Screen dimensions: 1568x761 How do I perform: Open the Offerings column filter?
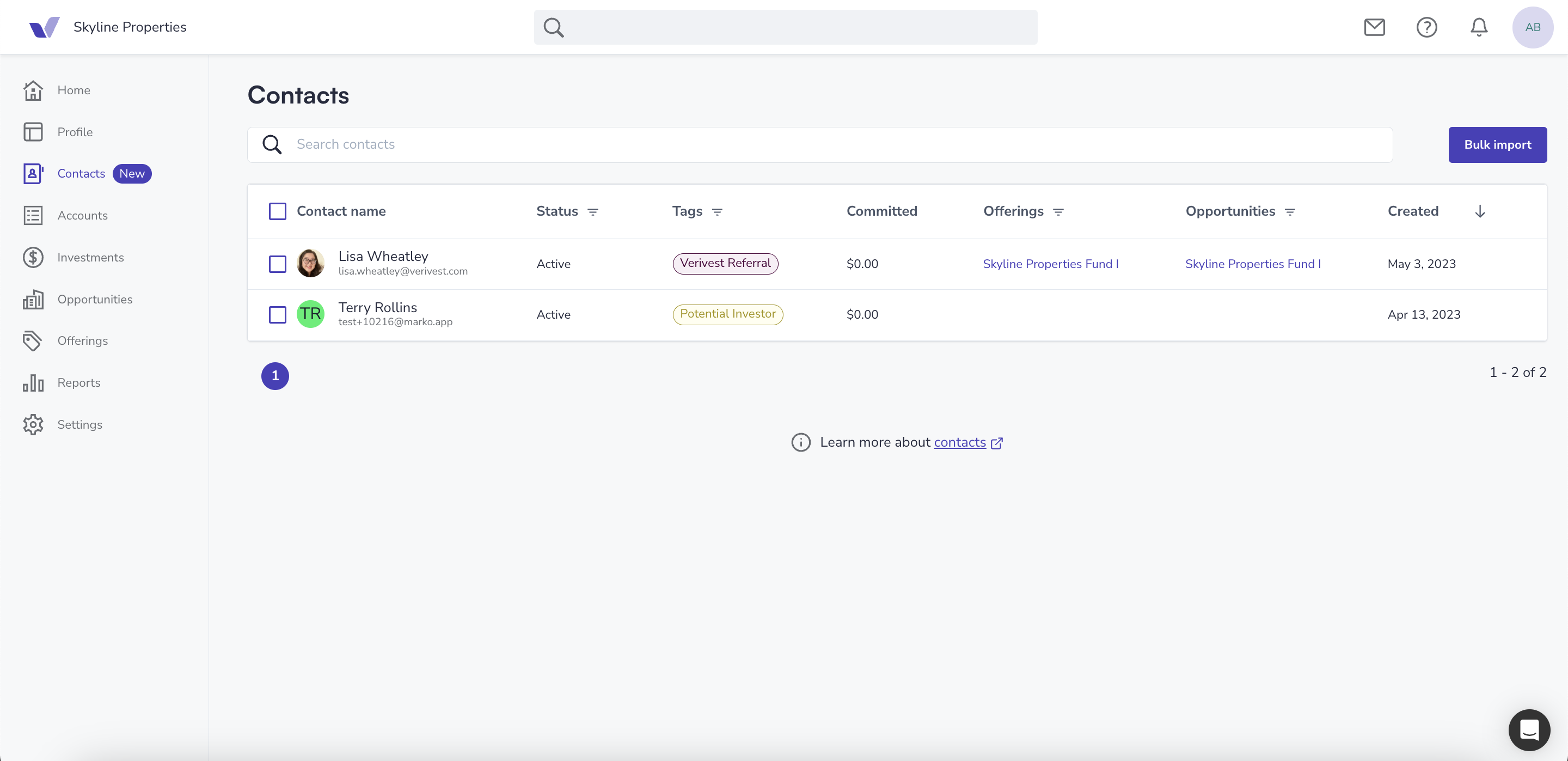(x=1058, y=212)
